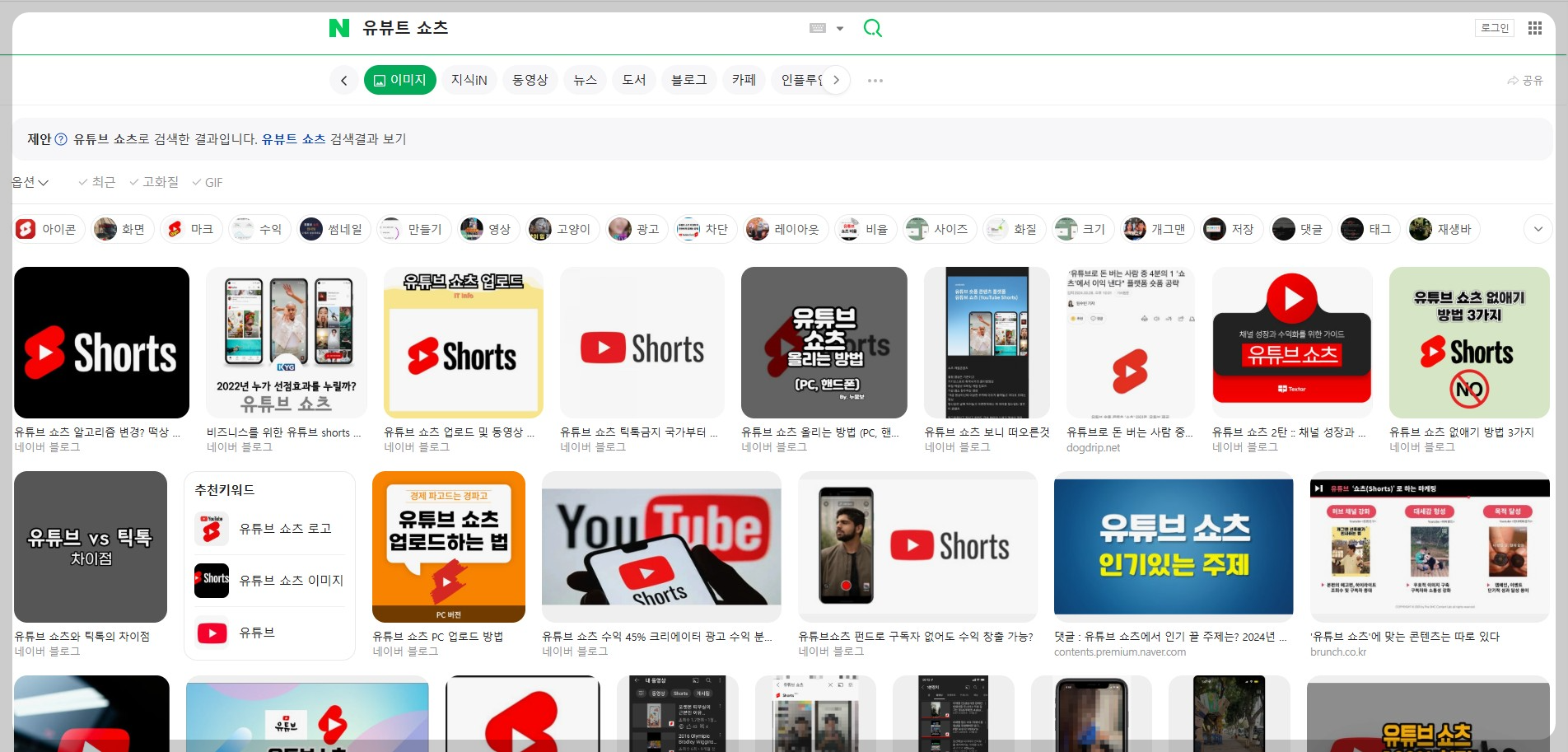
Task: Select the 저장 keyword chip
Action: 1232,229
